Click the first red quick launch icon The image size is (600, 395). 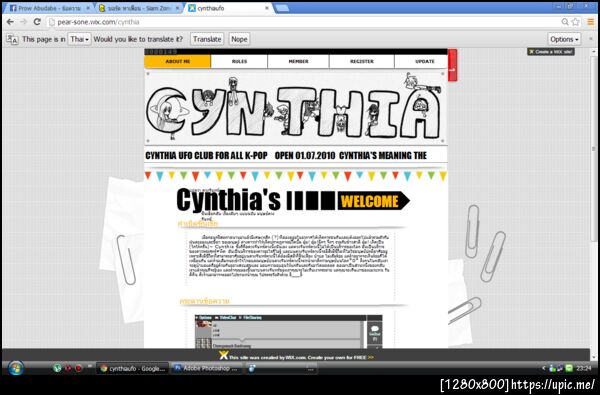tap(68, 368)
